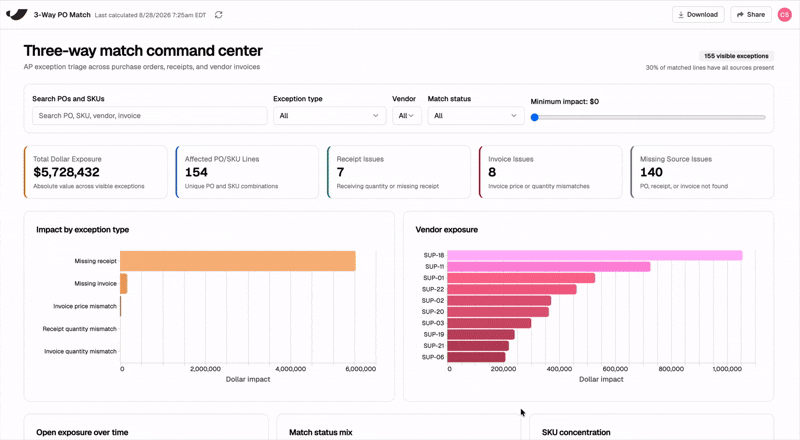Click the '$5,728,432' exposure value
The width and height of the screenshot is (800, 440).
click(66, 173)
